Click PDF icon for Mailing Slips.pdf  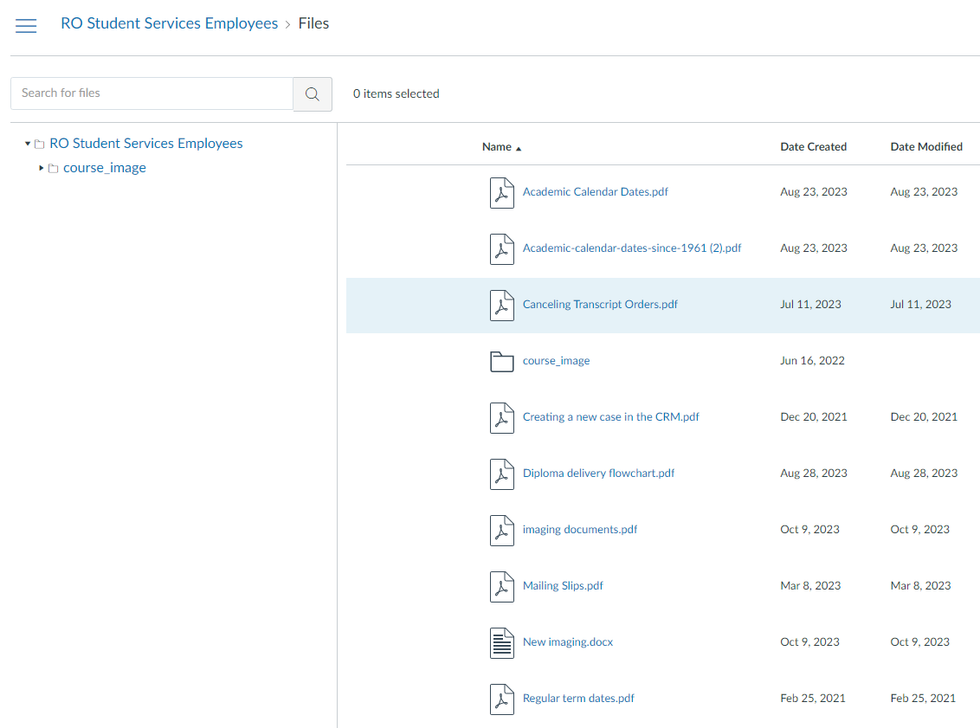pyautogui.click(x=502, y=586)
